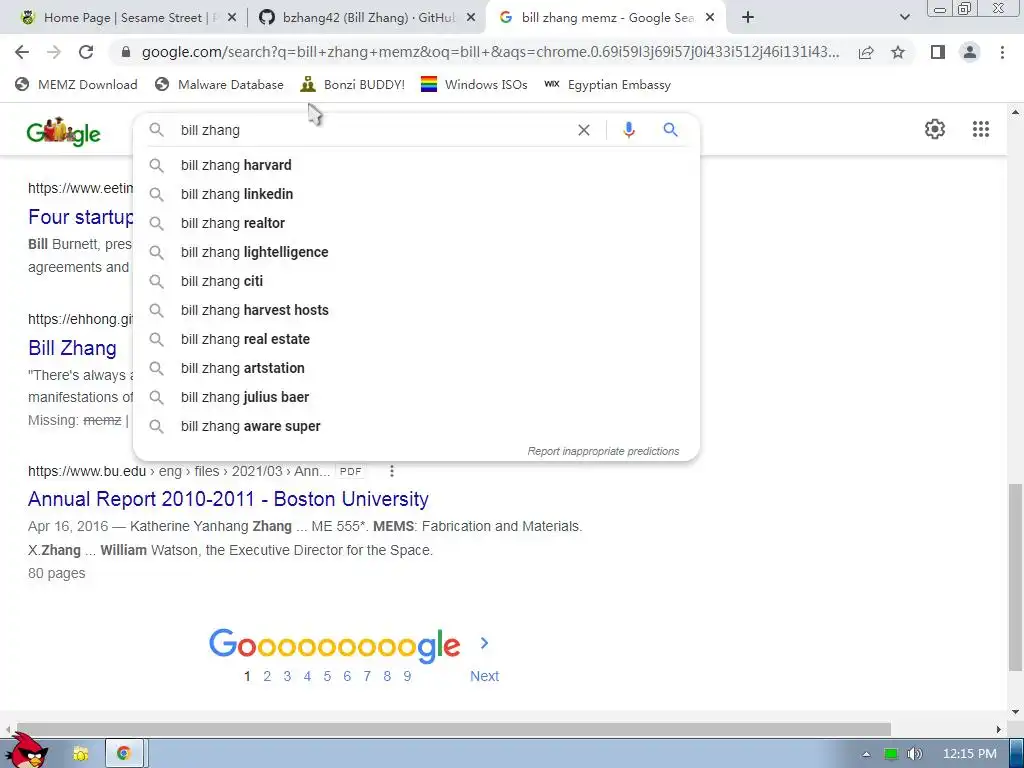Open the browser side panel
The width and height of the screenshot is (1024, 768).
click(938, 52)
